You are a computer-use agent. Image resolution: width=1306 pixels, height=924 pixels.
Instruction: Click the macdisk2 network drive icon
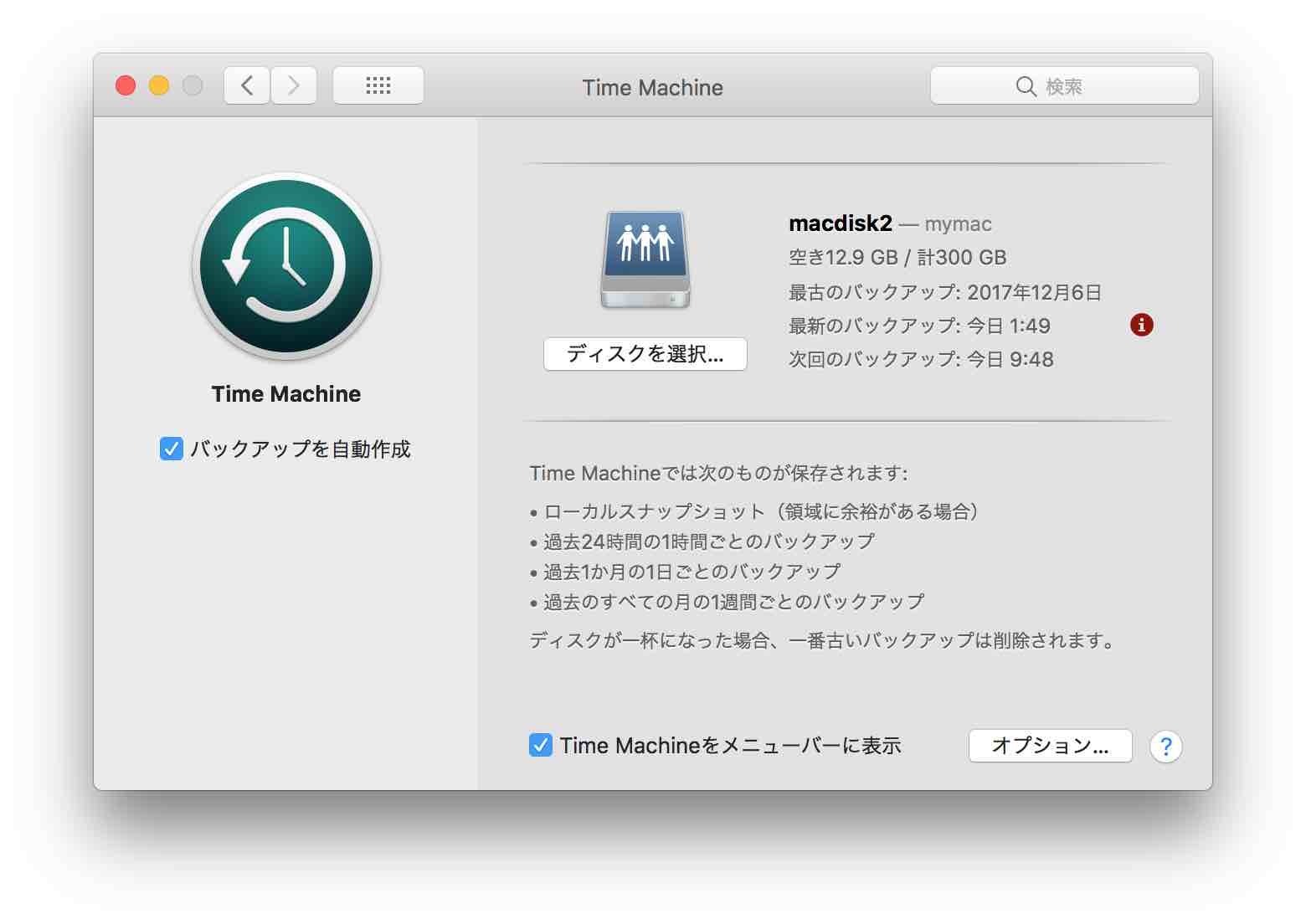click(x=645, y=259)
